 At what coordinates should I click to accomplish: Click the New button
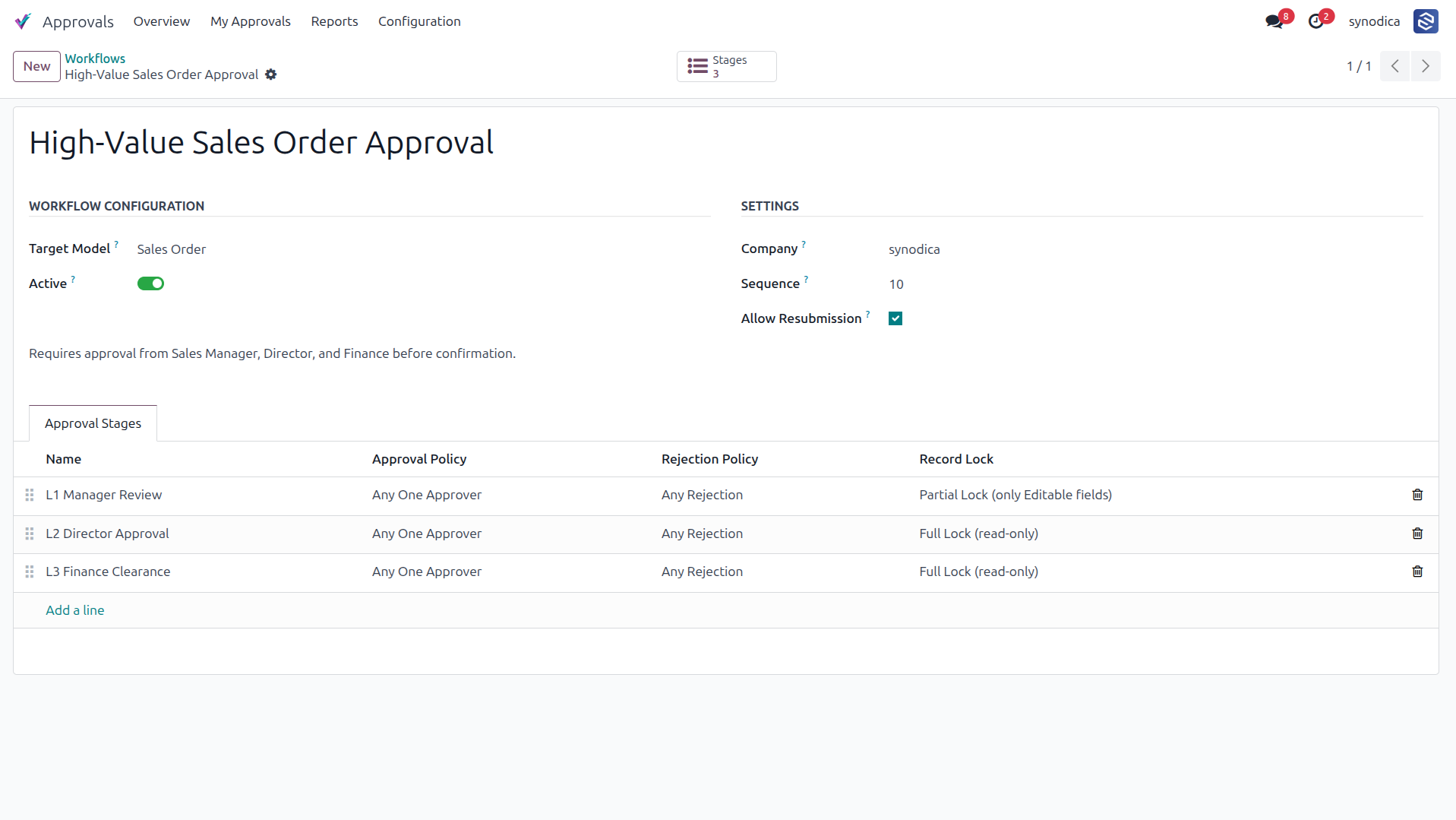coord(36,66)
